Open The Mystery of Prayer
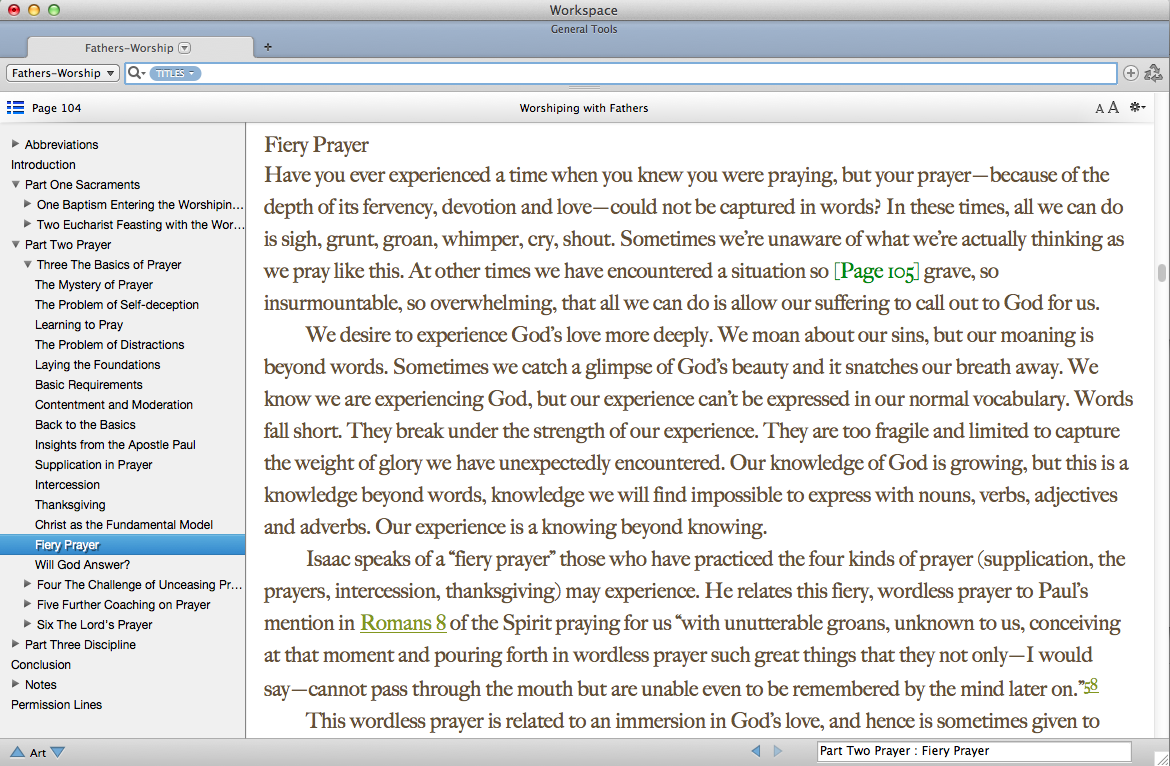 [x=93, y=284]
